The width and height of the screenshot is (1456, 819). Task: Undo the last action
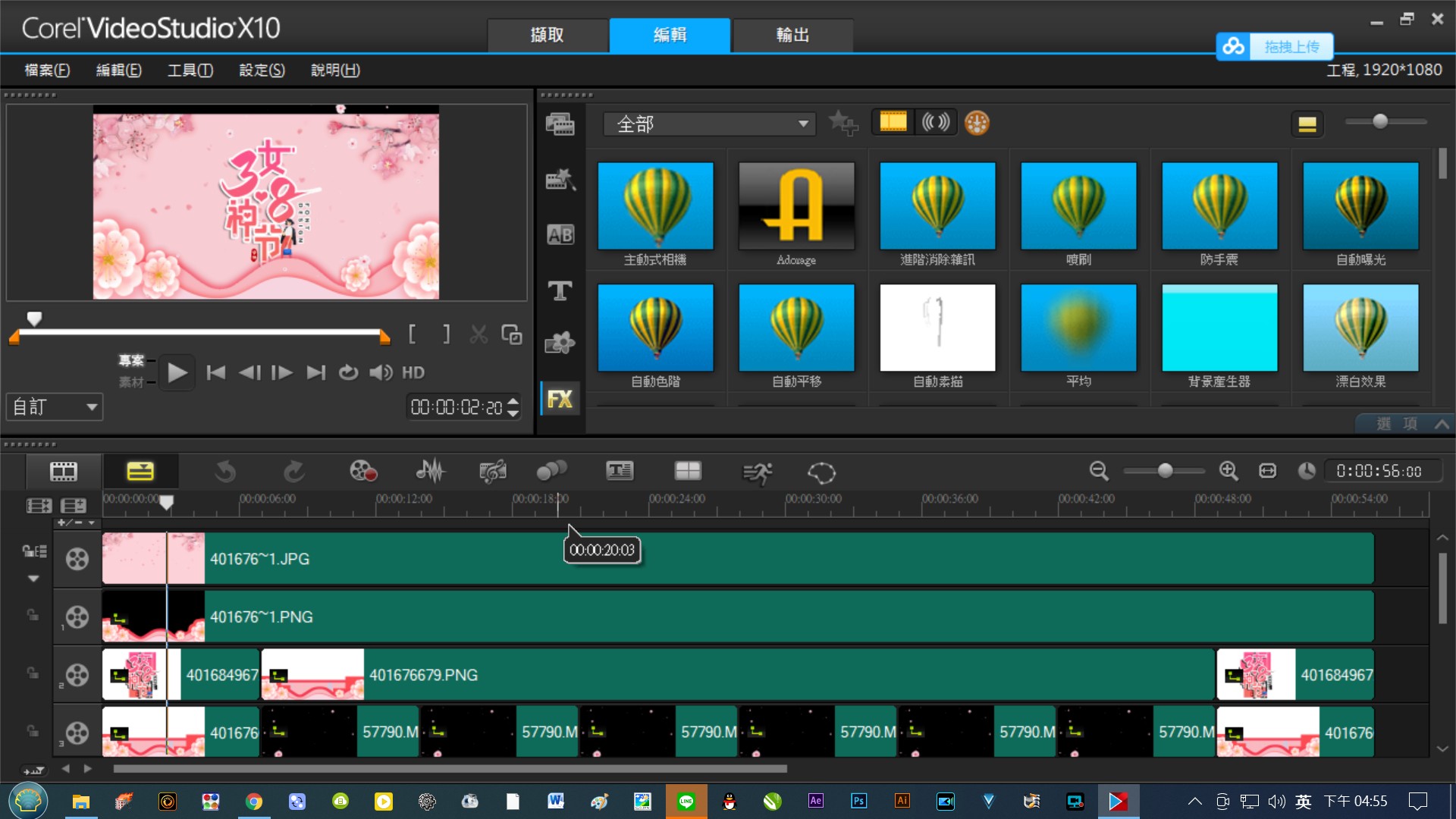point(225,472)
